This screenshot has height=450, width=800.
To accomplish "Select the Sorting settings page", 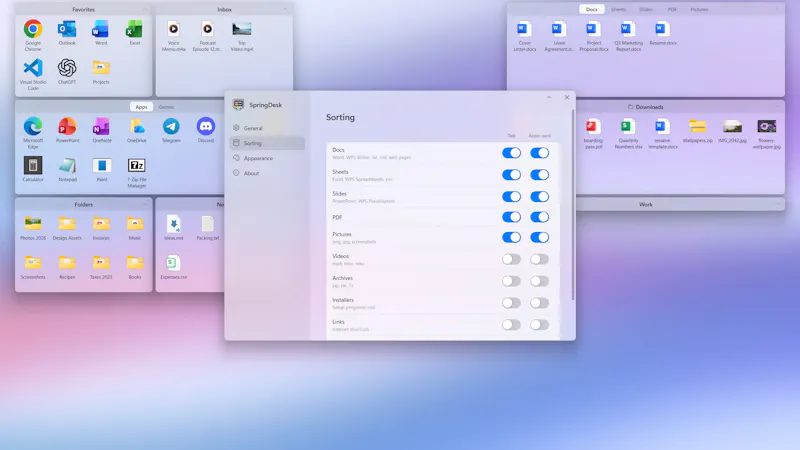I will coord(267,143).
